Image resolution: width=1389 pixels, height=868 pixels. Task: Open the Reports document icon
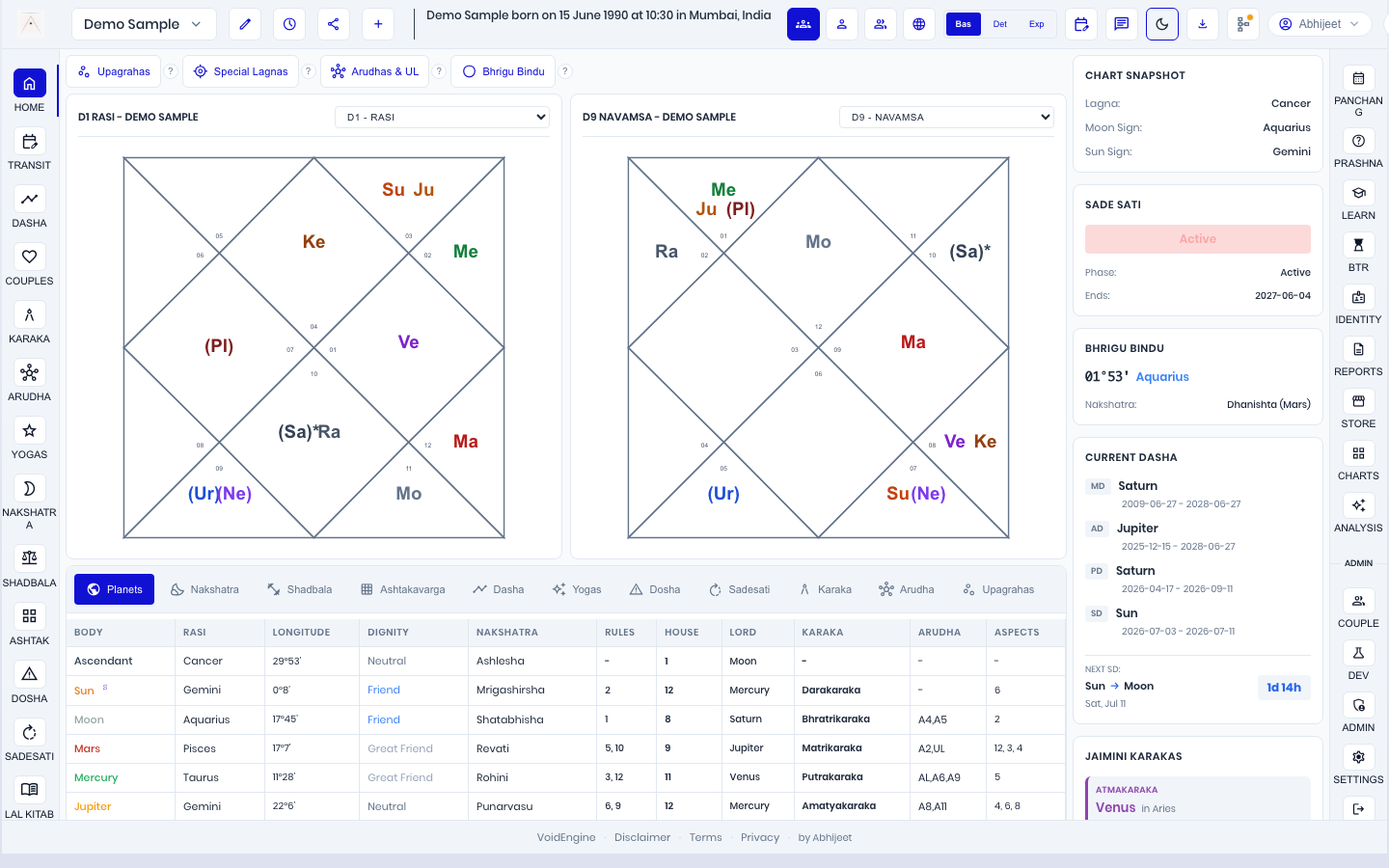click(x=1358, y=349)
